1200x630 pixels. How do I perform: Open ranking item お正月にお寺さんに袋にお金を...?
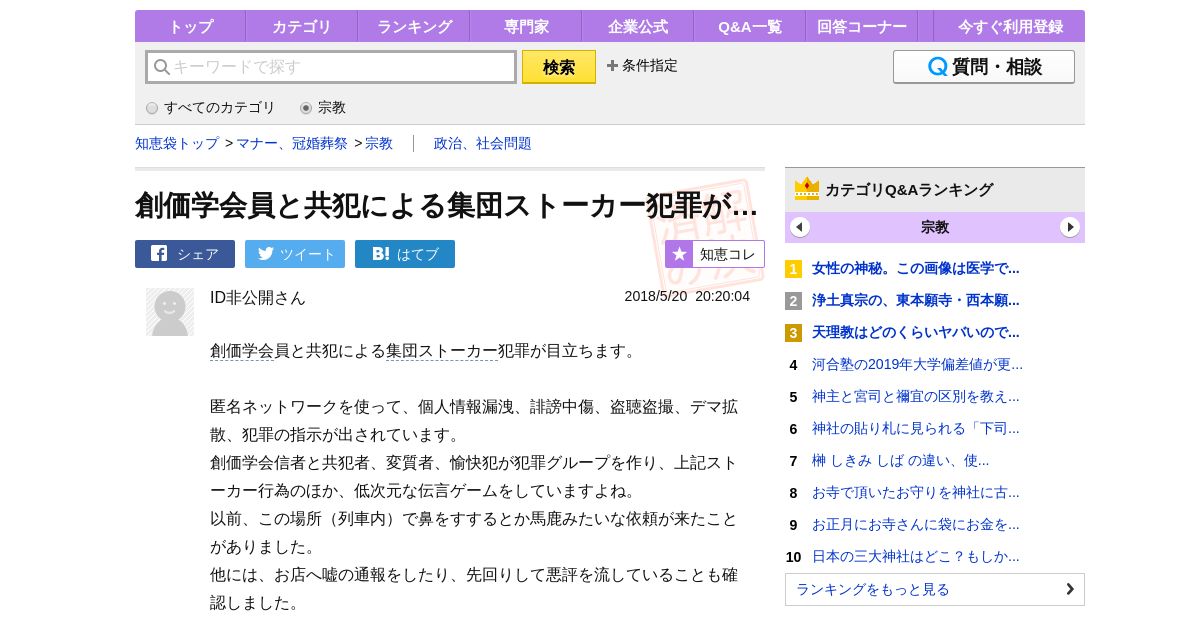(916, 524)
